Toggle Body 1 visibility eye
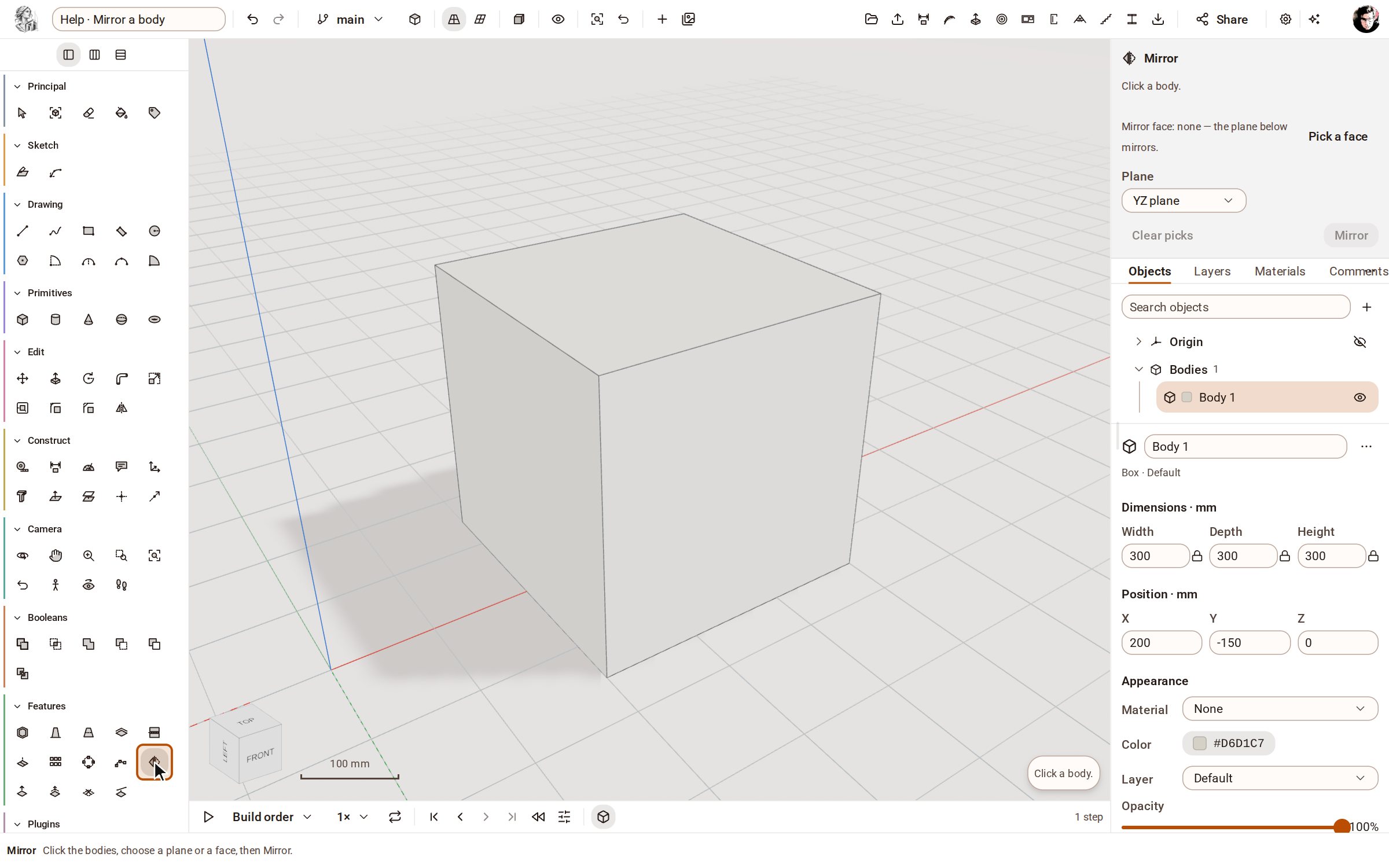This screenshot has width=1389, height=868. (x=1359, y=398)
